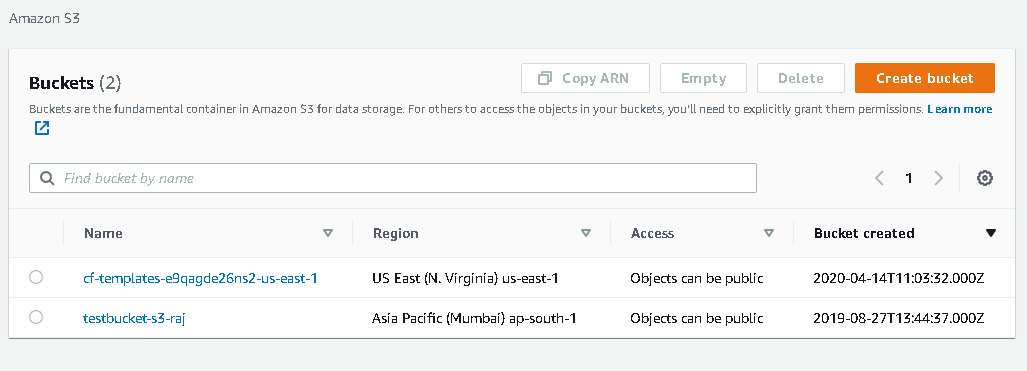1027x371 pixels.
Task: Click Objects can be public for cf-templates row
Action: (697, 278)
